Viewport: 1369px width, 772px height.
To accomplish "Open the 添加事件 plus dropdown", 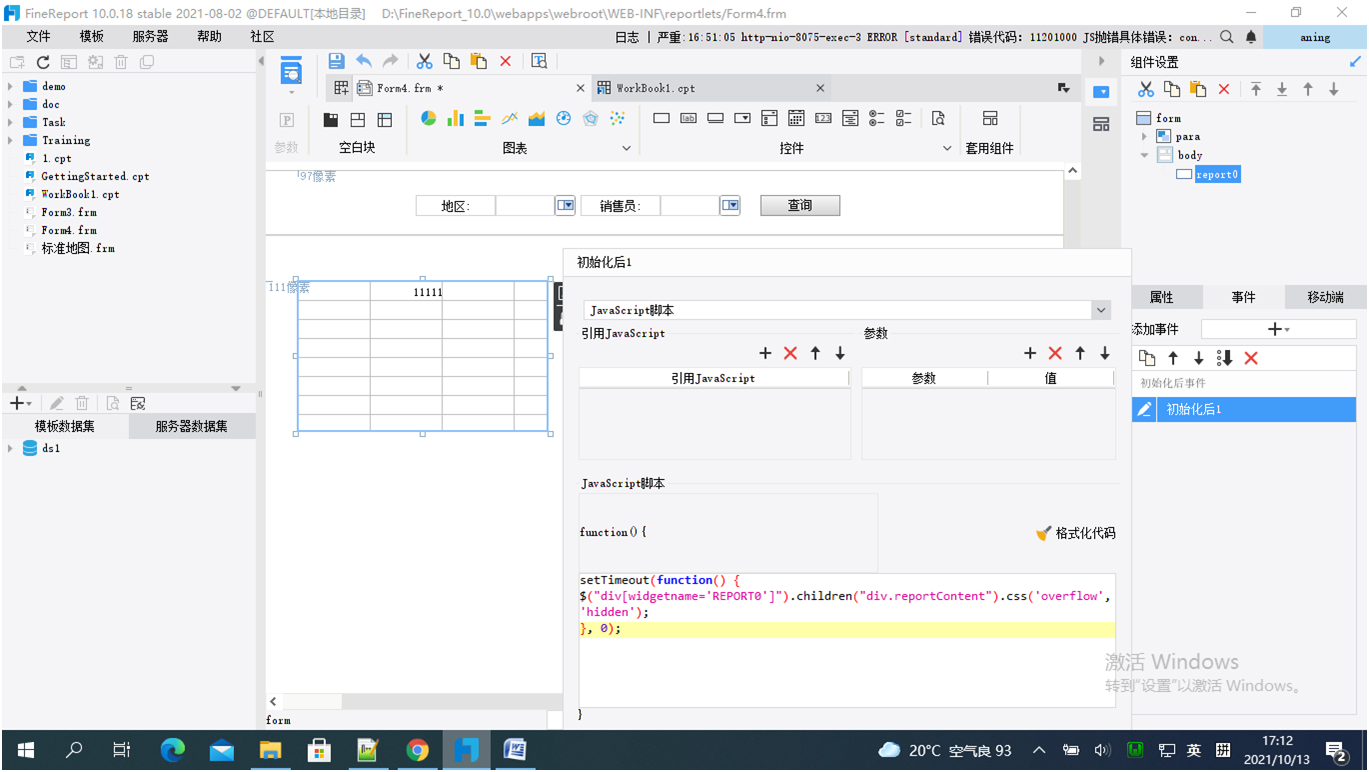I will click(1278, 329).
